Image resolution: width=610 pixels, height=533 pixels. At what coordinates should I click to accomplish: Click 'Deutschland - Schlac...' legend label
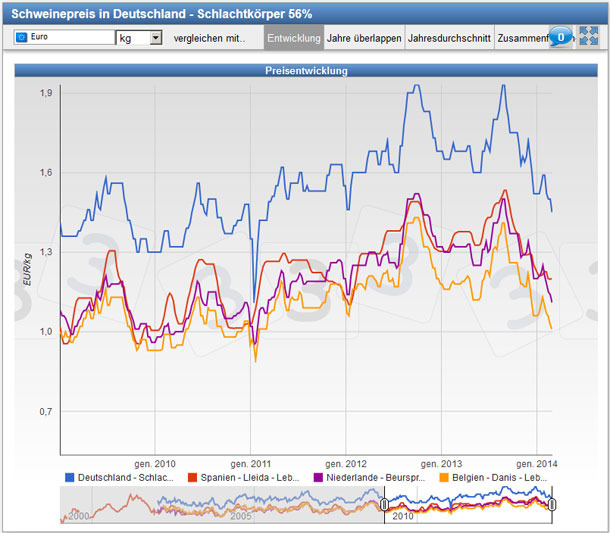pos(126,477)
